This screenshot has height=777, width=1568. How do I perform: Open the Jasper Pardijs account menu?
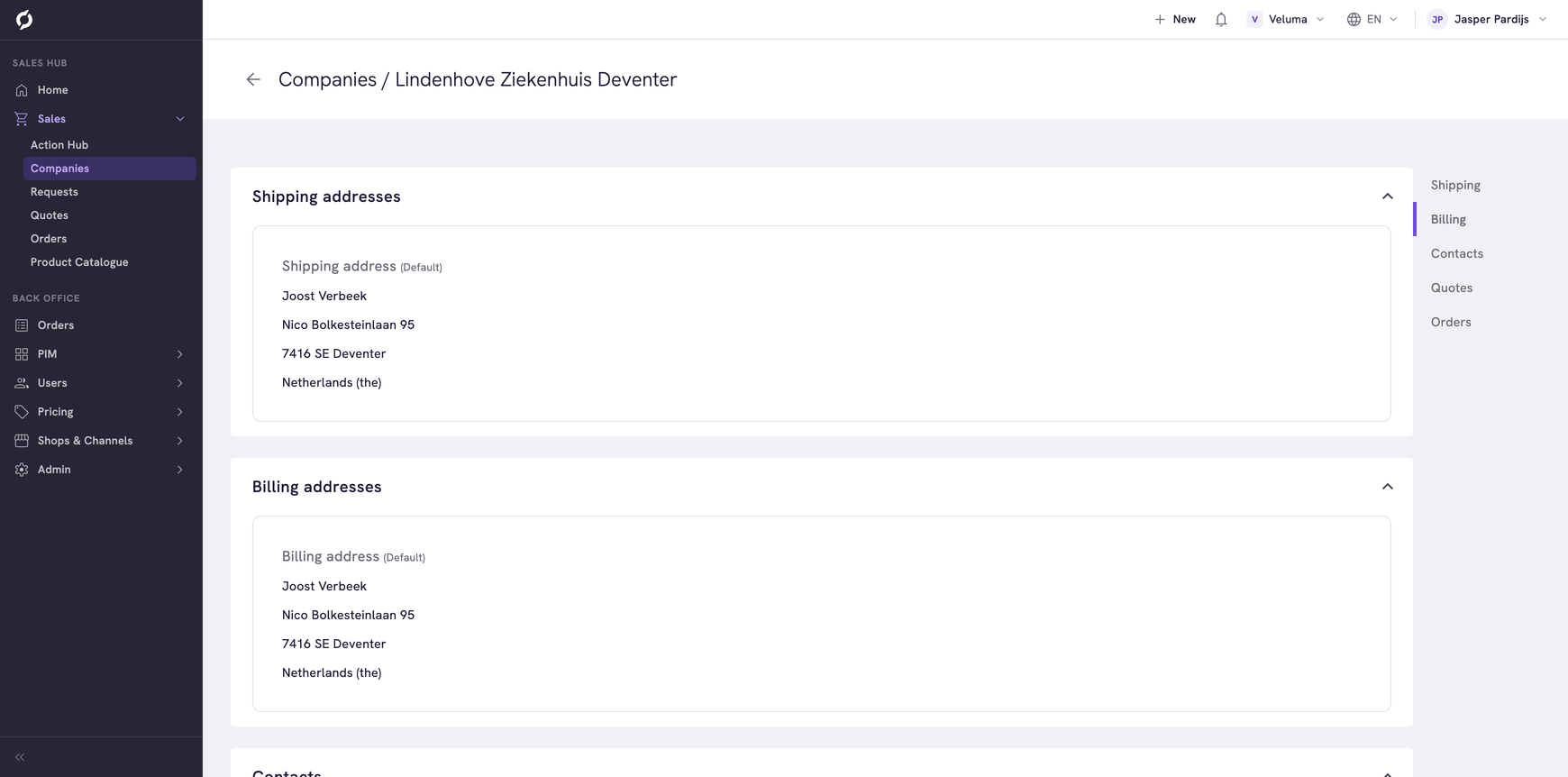1488,19
